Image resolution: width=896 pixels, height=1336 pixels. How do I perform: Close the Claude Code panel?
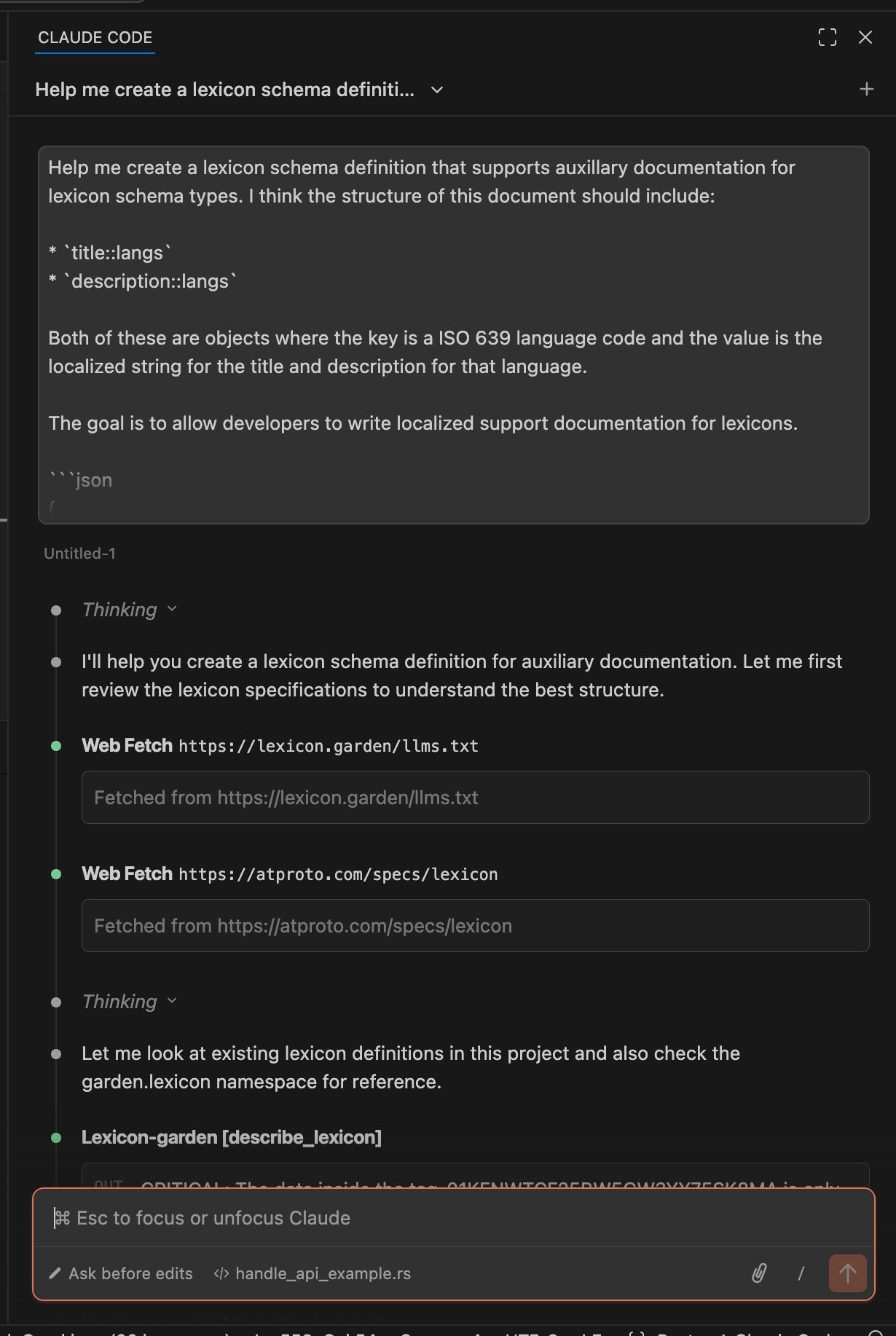coord(865,37)
